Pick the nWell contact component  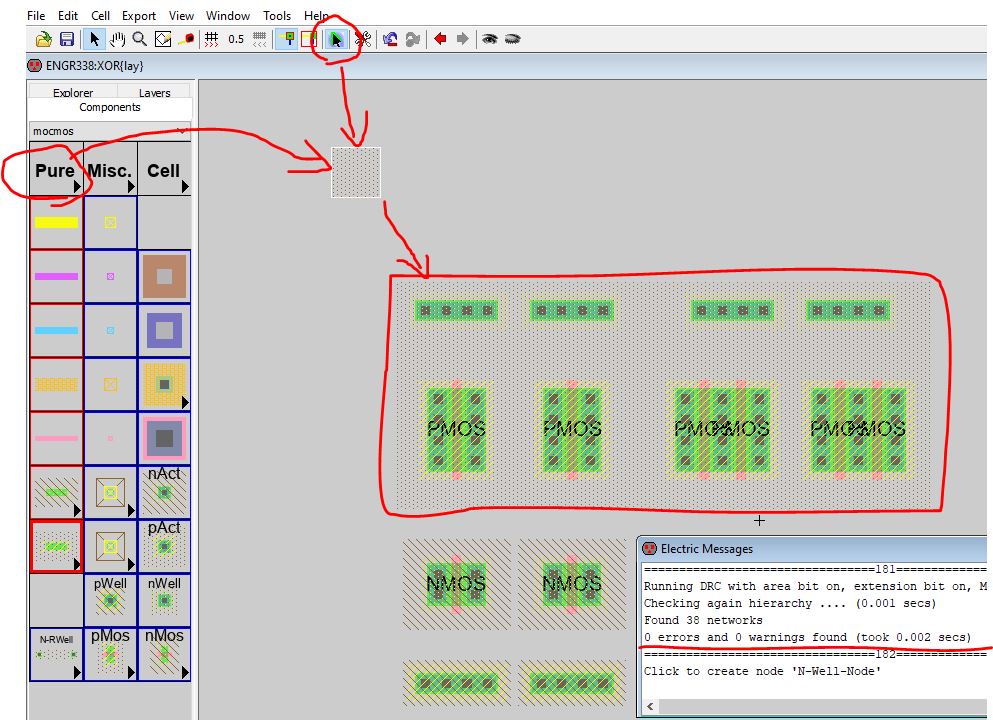(x=164, y=600)
